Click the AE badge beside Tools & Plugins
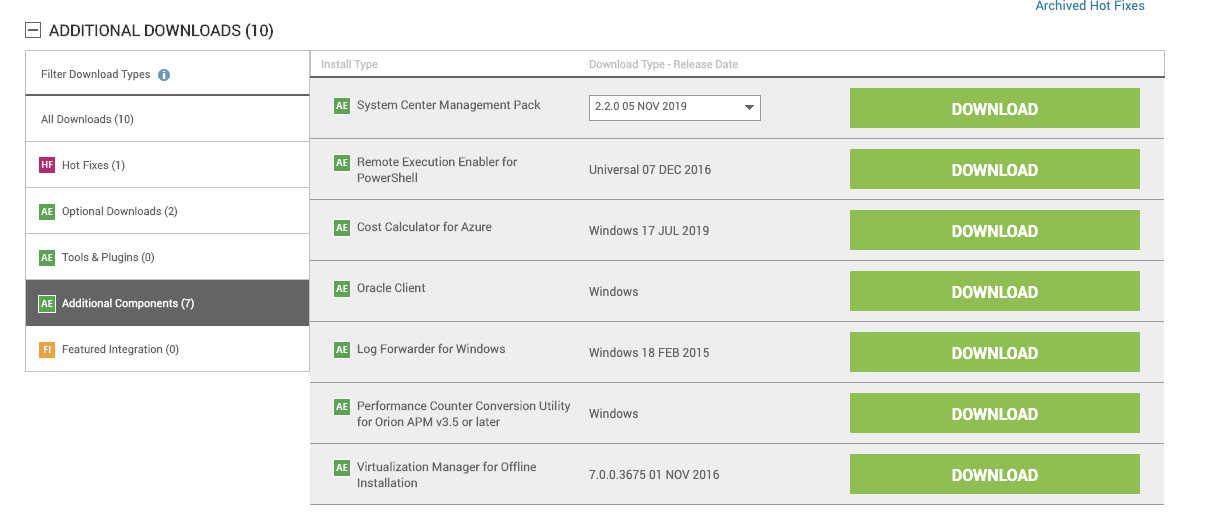 click(x=47, y=257)
